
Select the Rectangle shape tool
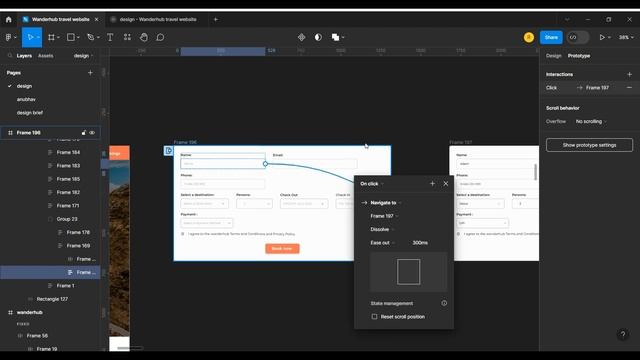[71, 37]
